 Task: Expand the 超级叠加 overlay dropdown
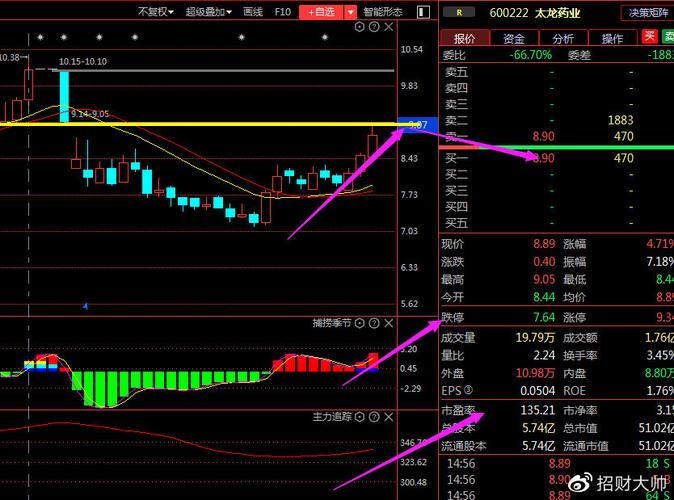(x=208, y=12)
